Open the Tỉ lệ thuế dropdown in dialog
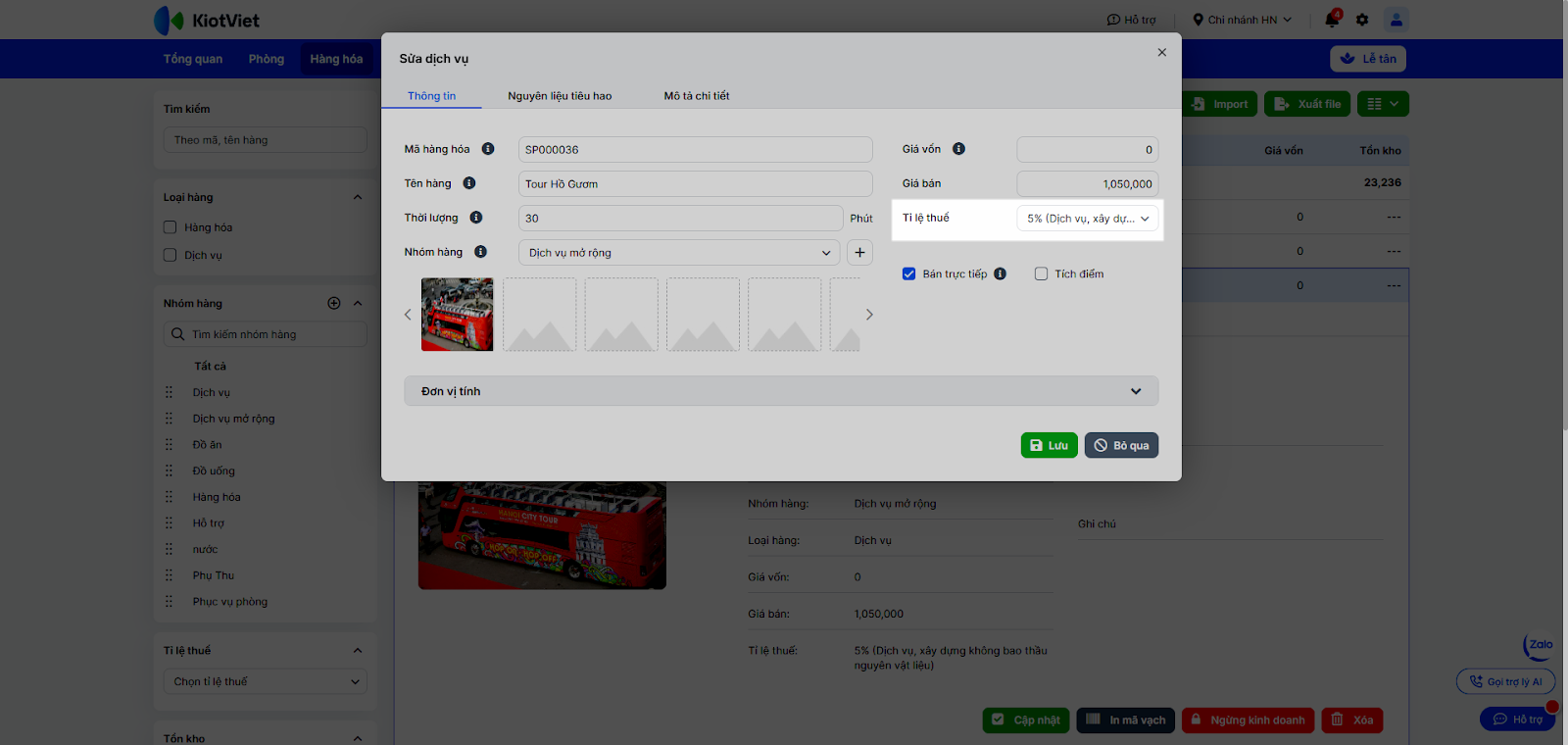 (1088, 219)
